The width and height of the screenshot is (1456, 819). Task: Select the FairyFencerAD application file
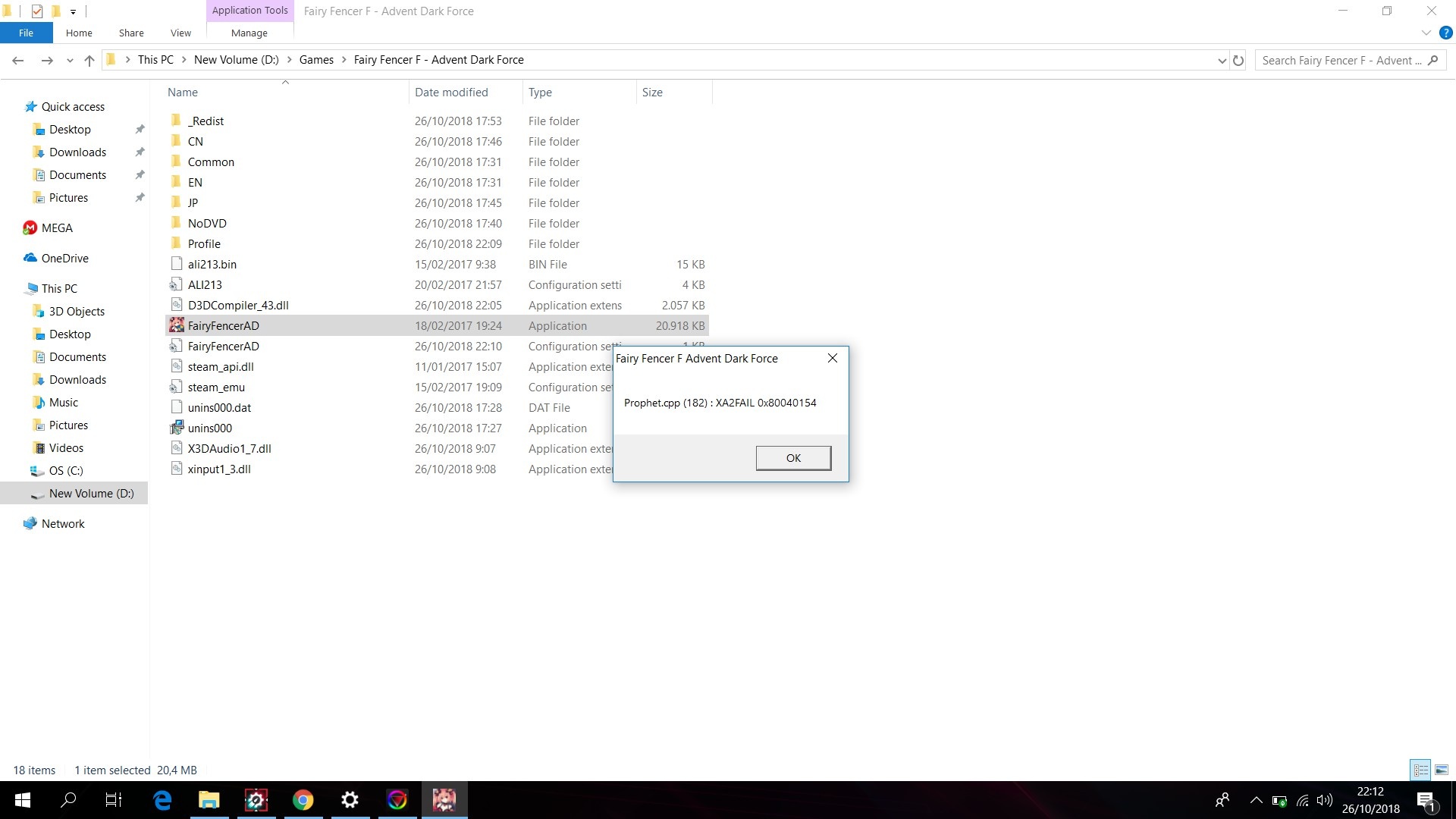[224, 325]
